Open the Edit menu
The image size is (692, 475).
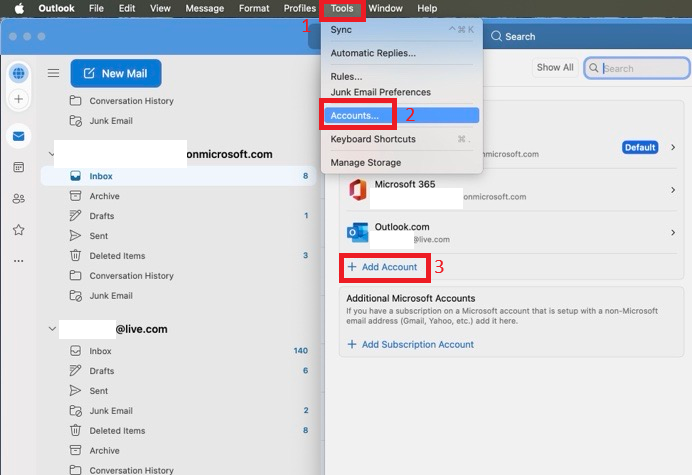[127, 8]
